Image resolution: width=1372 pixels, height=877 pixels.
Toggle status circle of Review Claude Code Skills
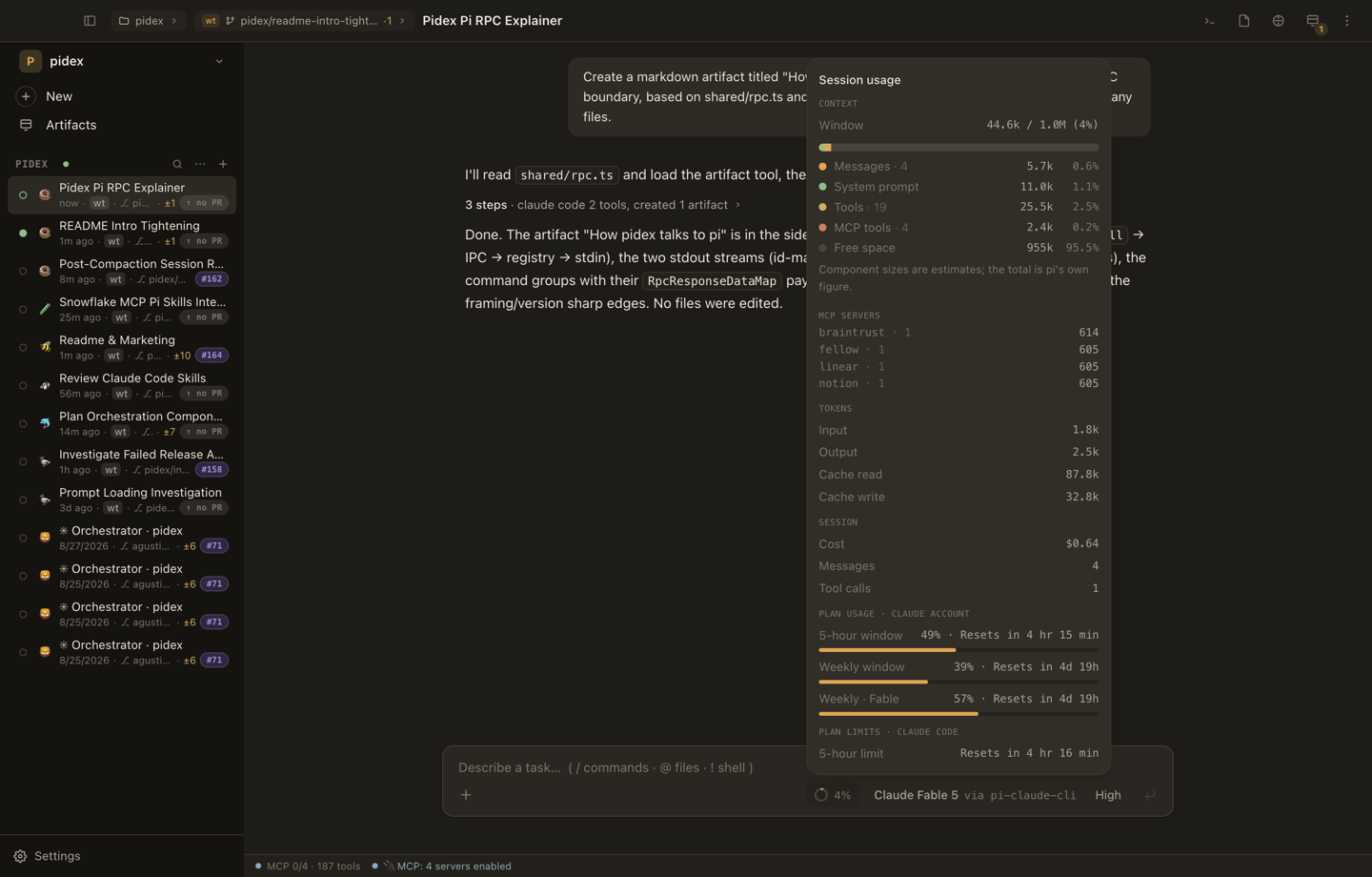(23, 385)
